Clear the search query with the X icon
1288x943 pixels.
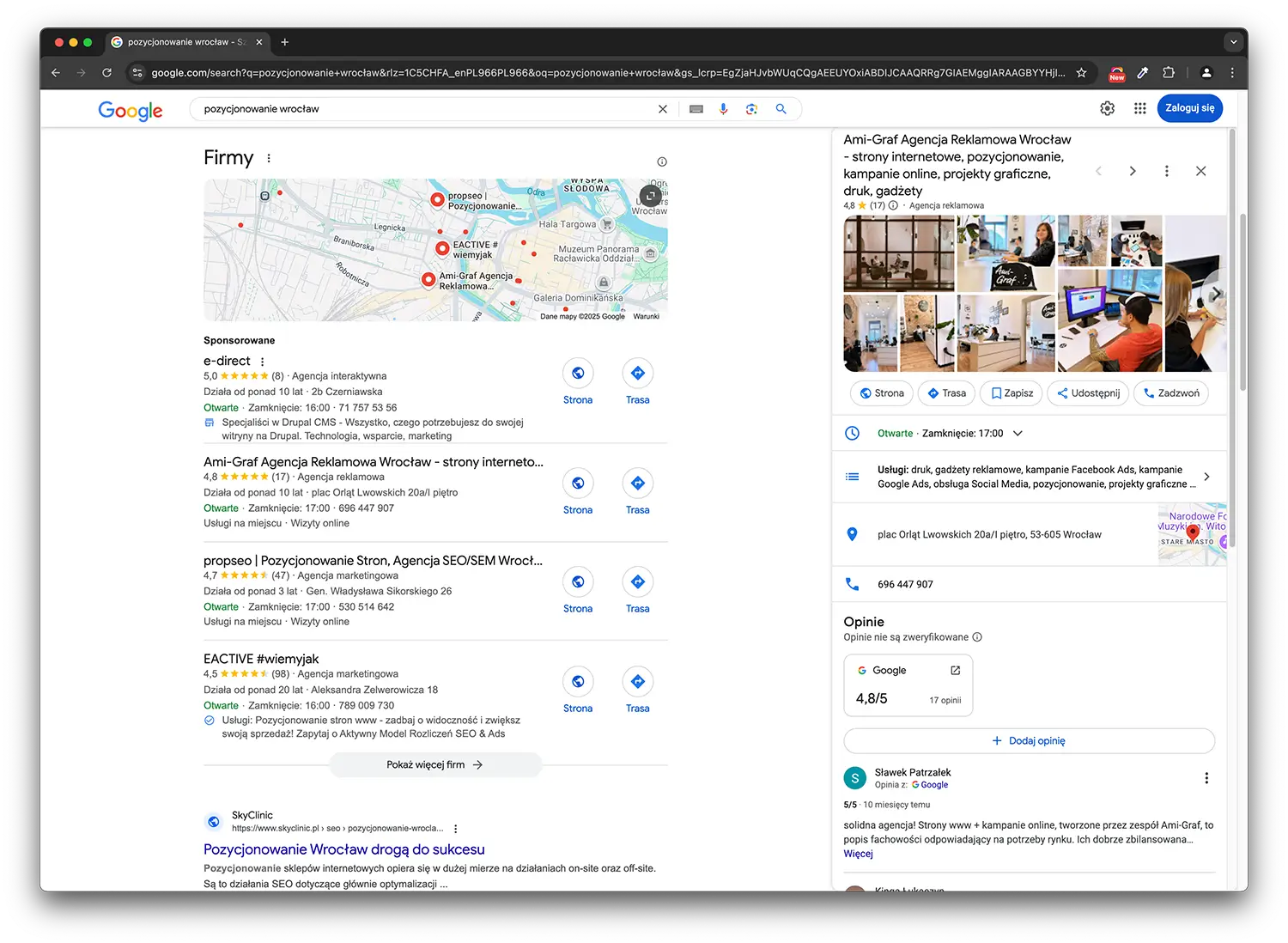coord(662,109)
